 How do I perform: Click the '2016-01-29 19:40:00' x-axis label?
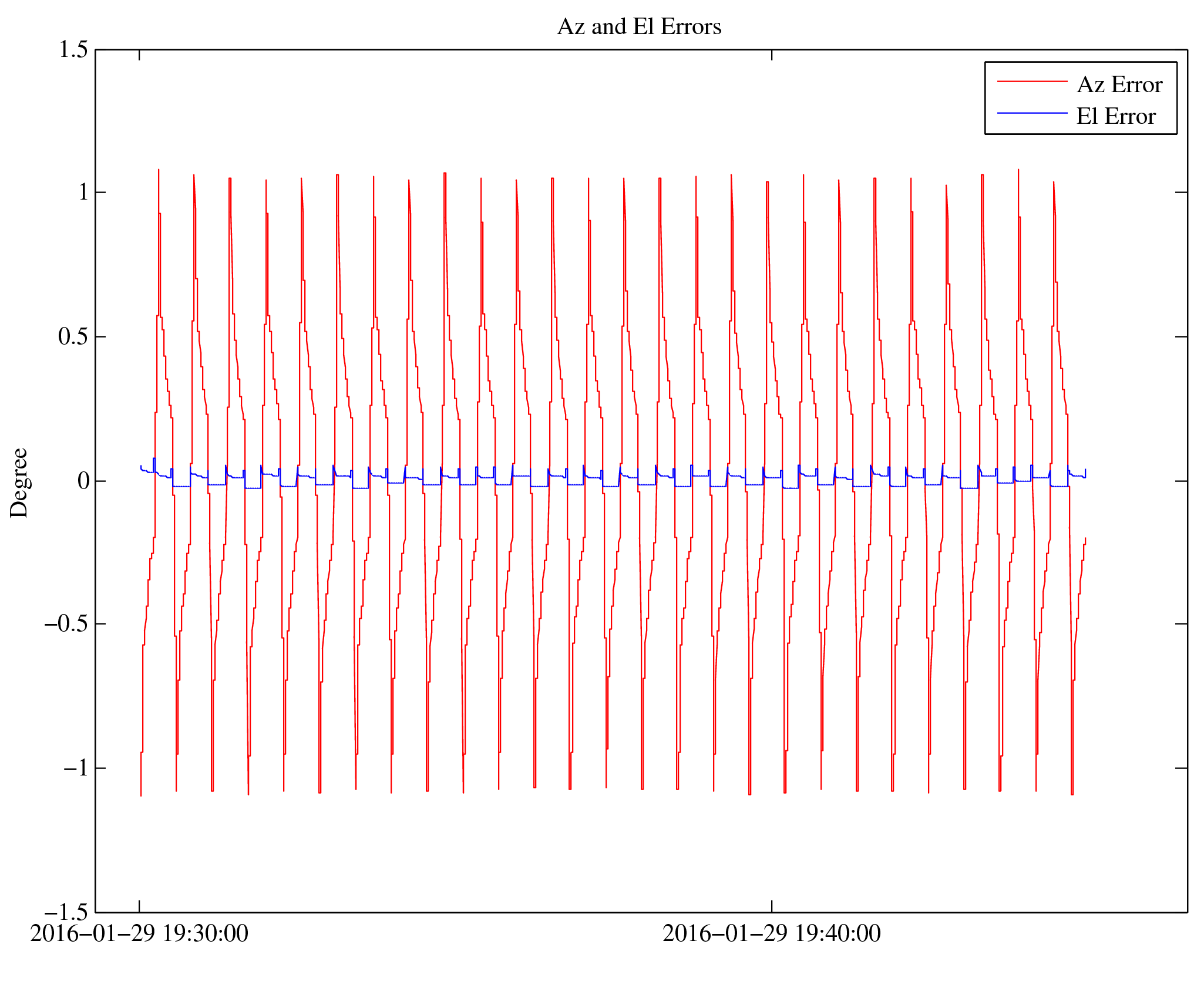pos(771,933)
